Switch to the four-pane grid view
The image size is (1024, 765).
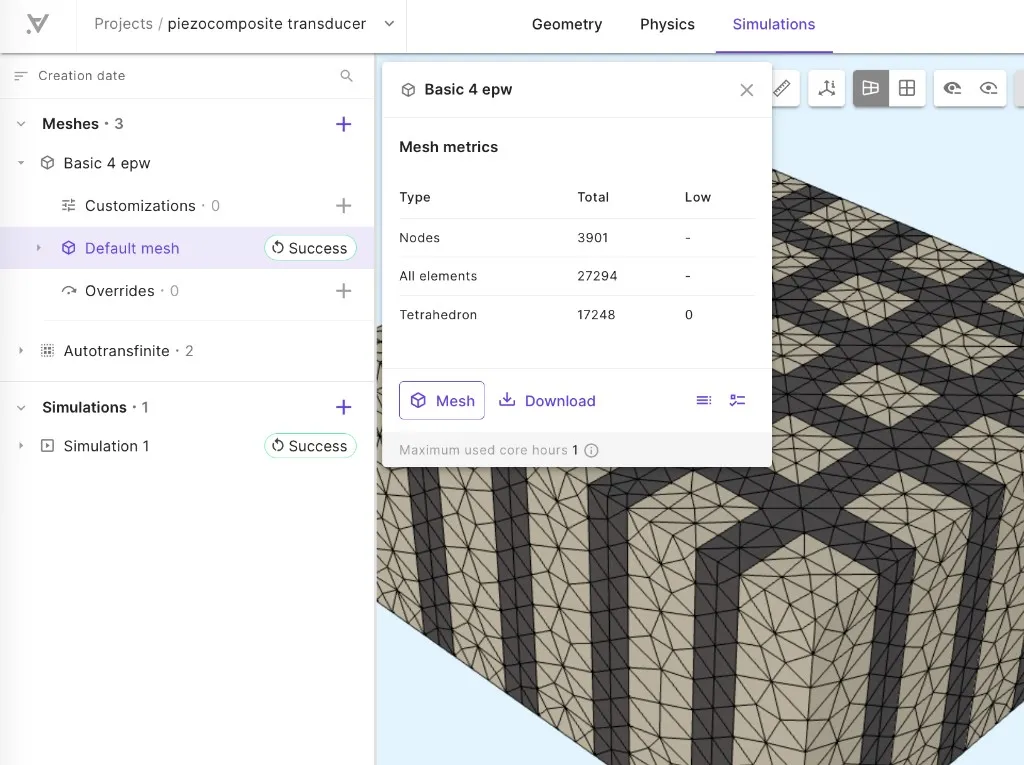[x=907, y=88]
